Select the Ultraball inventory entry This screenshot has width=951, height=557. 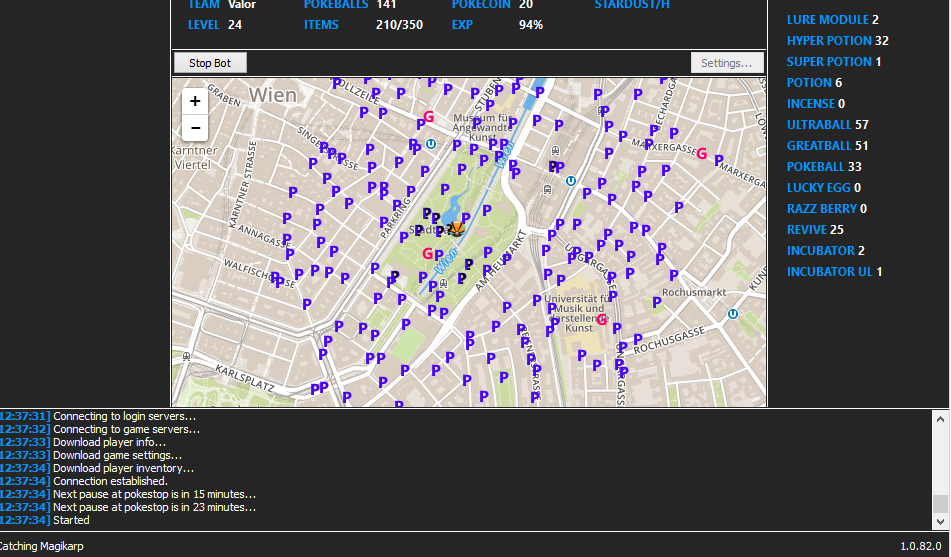[x=827, y=125]
